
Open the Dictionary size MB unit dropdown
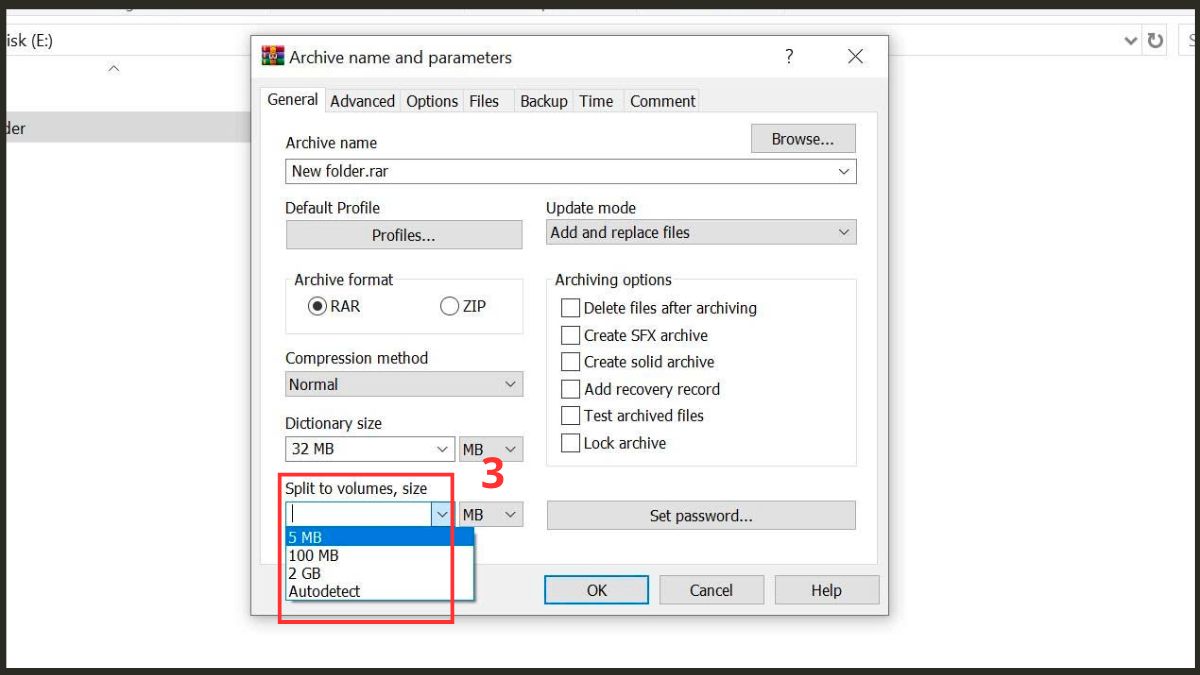(x=491, y=449)
